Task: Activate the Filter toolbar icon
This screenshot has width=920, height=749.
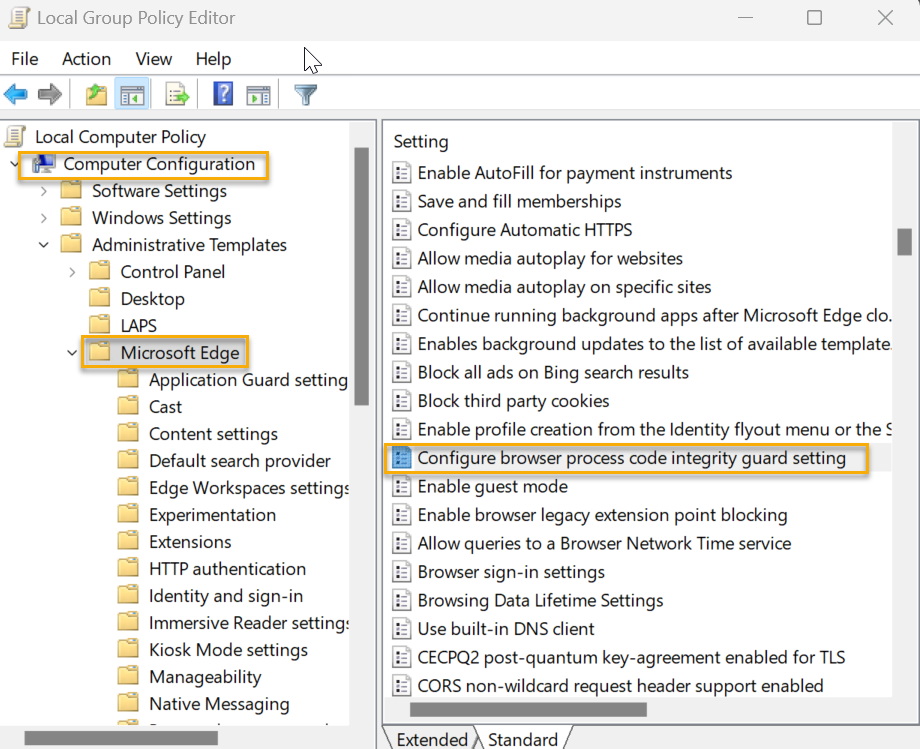Action: 305,94
